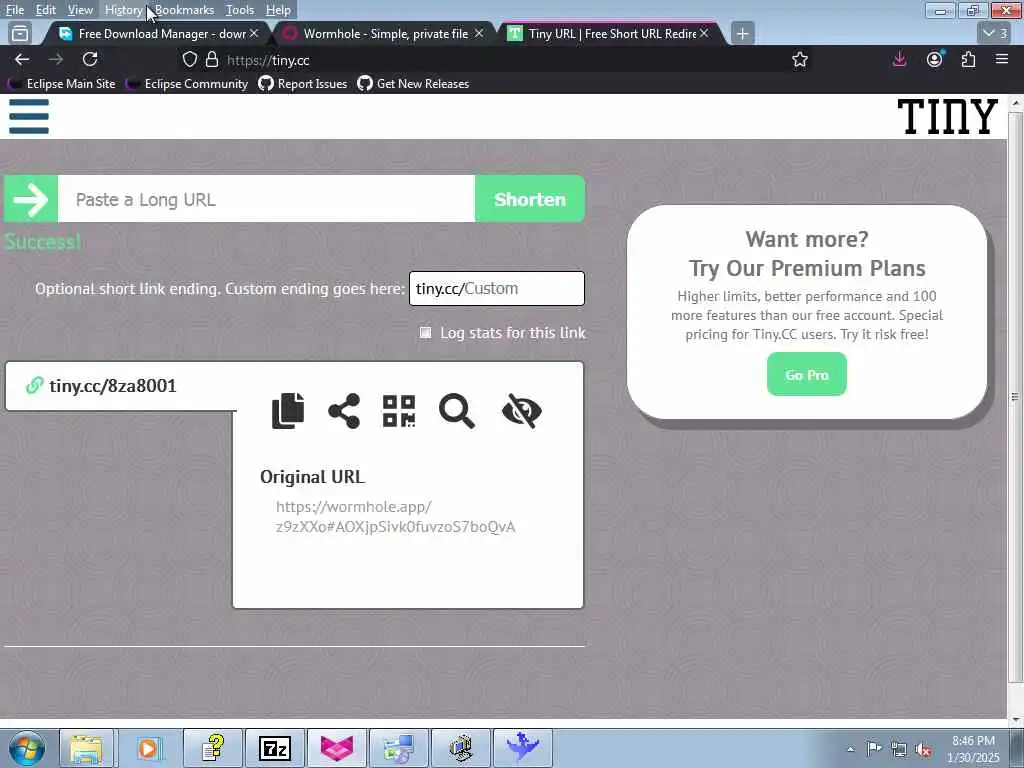The height and width of the screenshot is (768, 1024).
Task: Click the TINY logo
Action: tap(947, 117)
